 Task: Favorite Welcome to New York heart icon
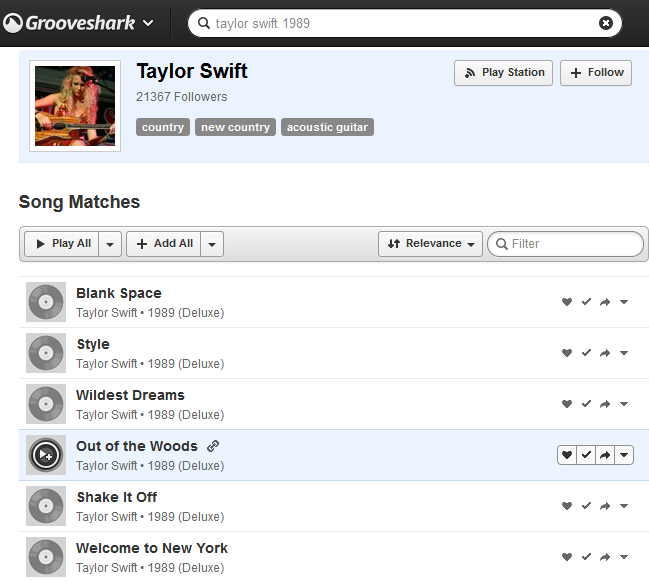[x=567, y=557]
